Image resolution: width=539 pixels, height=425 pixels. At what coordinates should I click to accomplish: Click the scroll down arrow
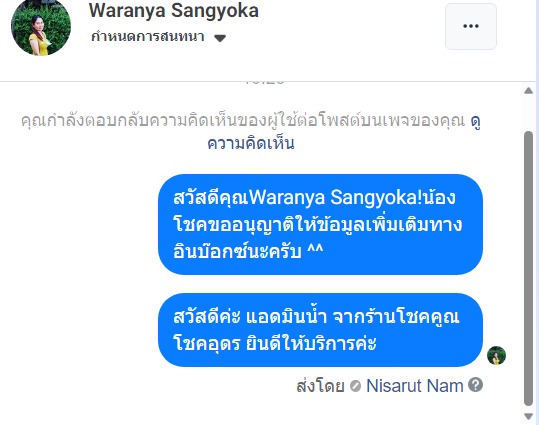click(x=528, y=416)
